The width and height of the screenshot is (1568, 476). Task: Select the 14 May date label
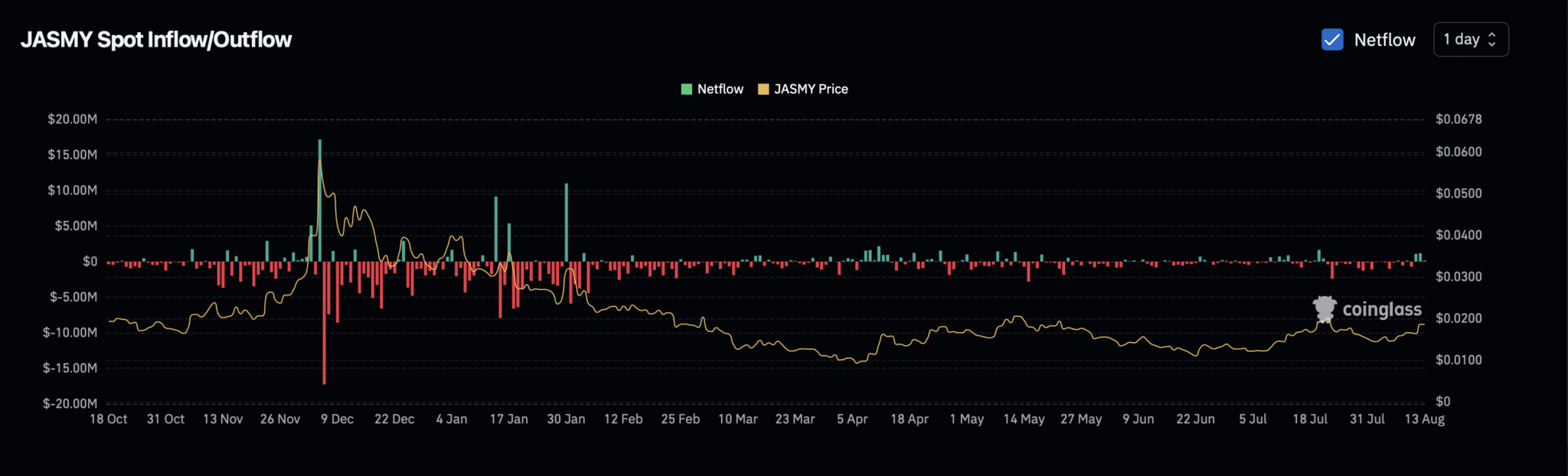pos(1024,419)
